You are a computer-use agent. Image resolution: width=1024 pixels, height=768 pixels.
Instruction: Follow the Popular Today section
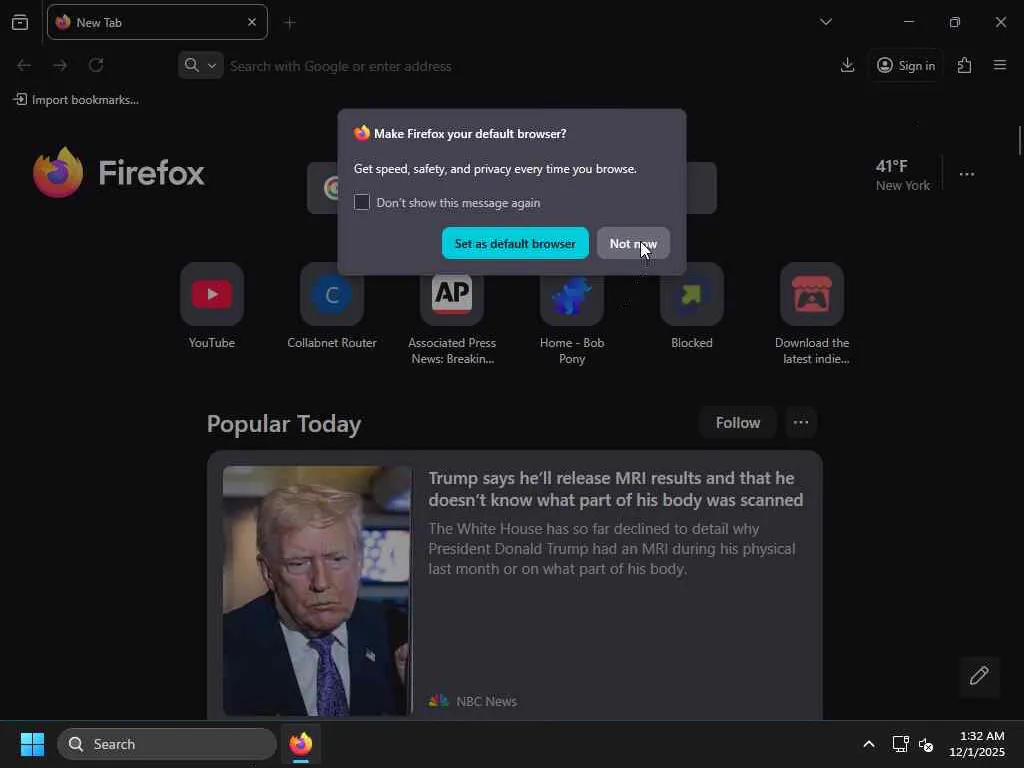[738, 423]
